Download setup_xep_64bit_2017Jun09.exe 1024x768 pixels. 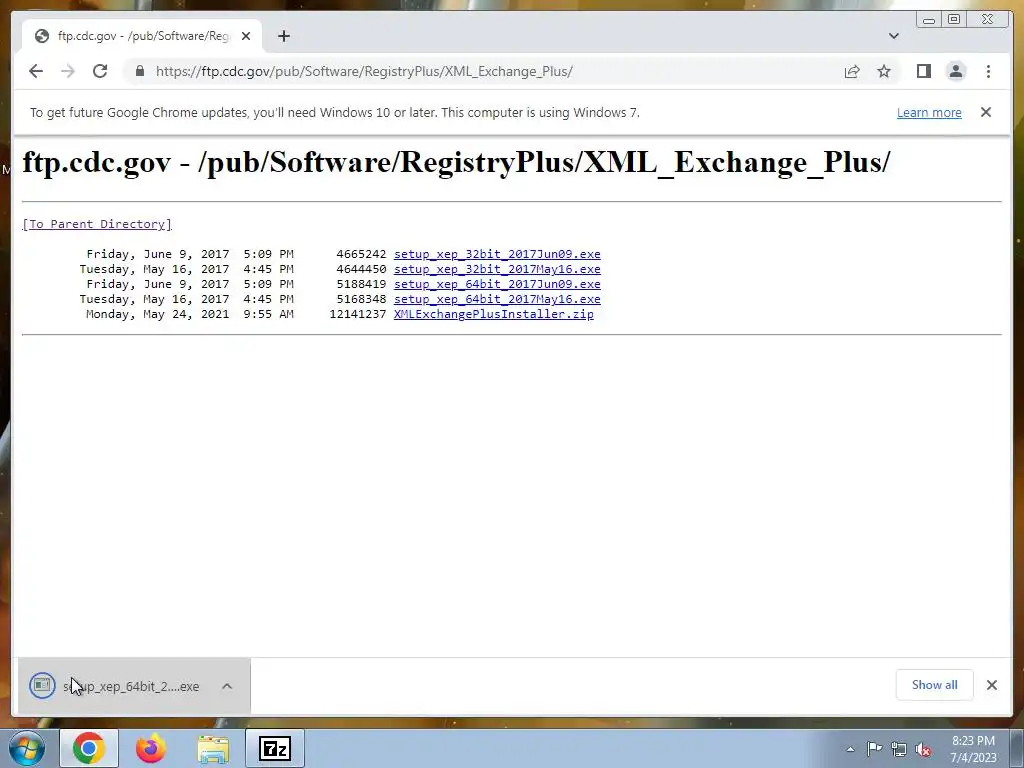point(497,284)
